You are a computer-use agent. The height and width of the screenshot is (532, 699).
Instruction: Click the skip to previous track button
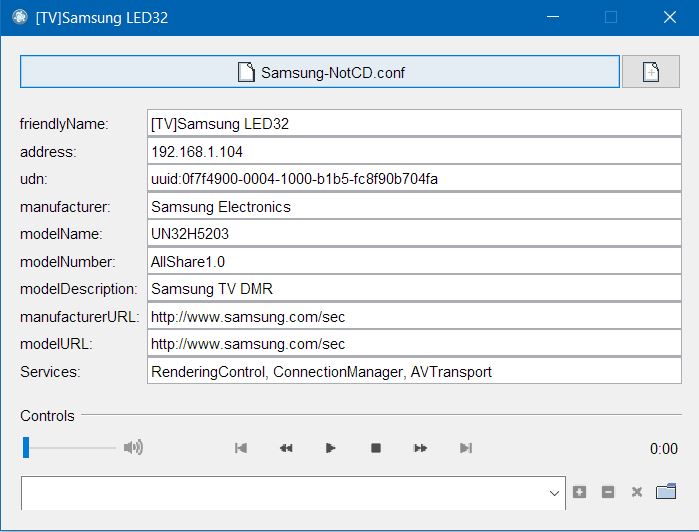pos(241,448)
